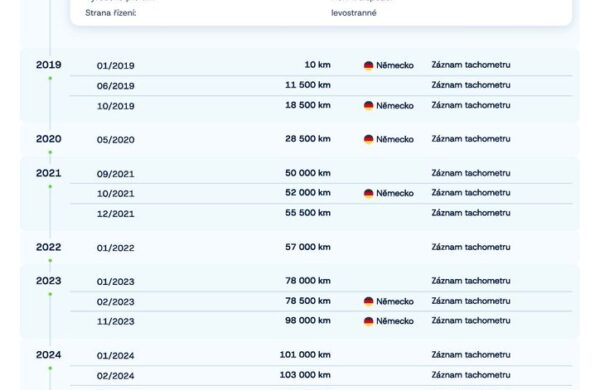
Task: Click the German flag icon for 05/2020
Action: pyautogui.click(x=368, y=139)
